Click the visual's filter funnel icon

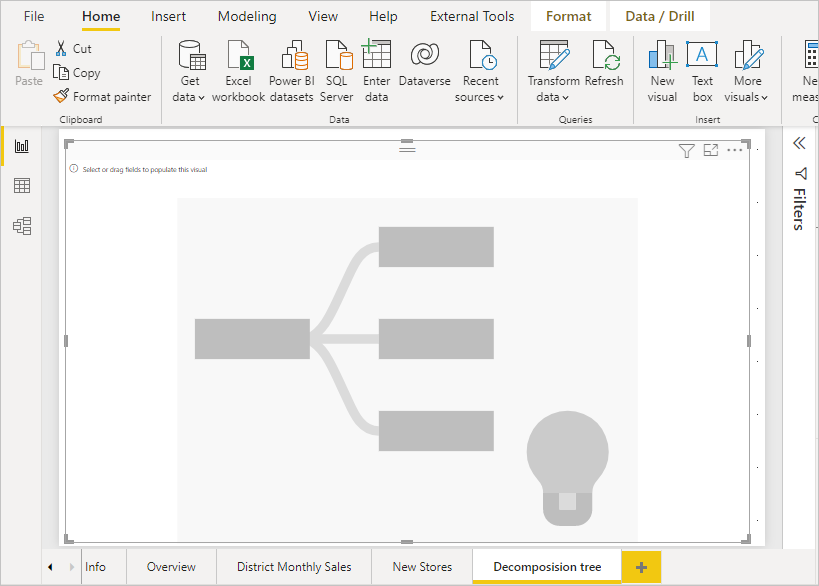[686, 150]
